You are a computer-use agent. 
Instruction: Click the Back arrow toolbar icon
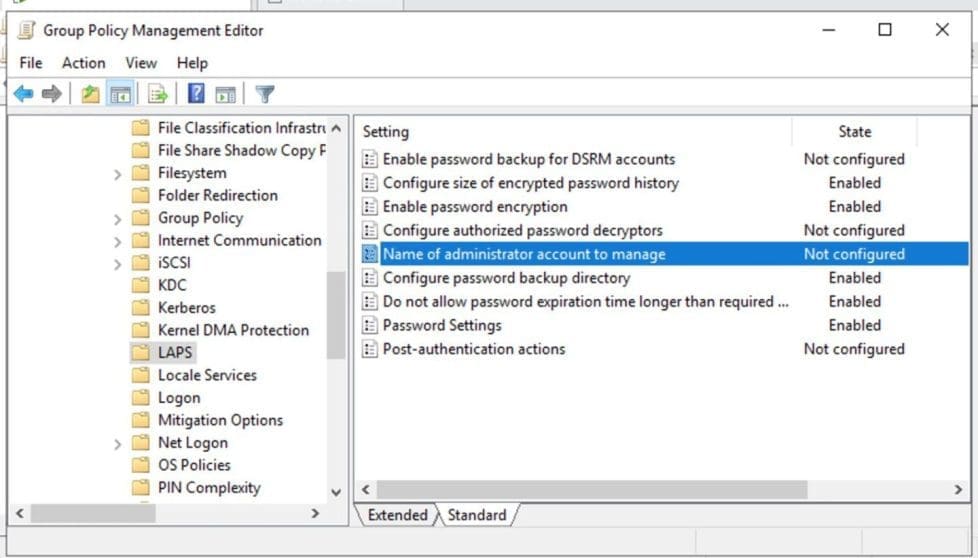[23, 94]
